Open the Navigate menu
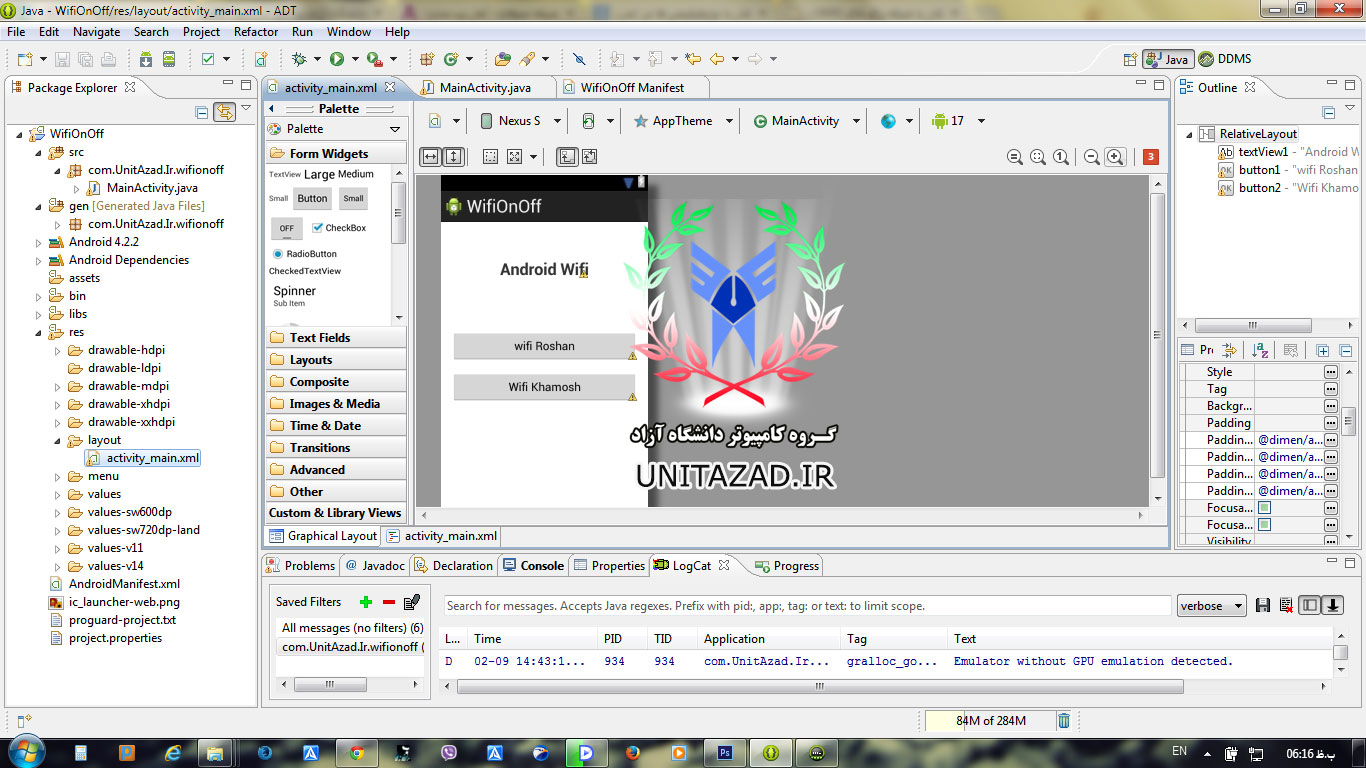Image resolution: width=1366 pixels, height=768 pixels. (x=96, y=32)
